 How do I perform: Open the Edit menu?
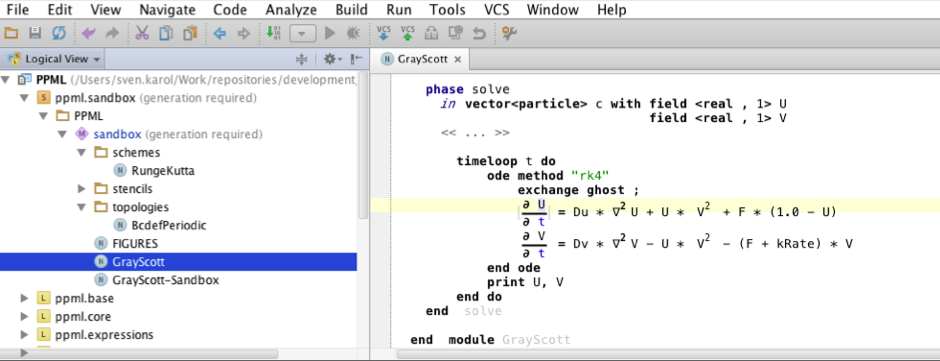pyautogui.click(x=60, y=10)
